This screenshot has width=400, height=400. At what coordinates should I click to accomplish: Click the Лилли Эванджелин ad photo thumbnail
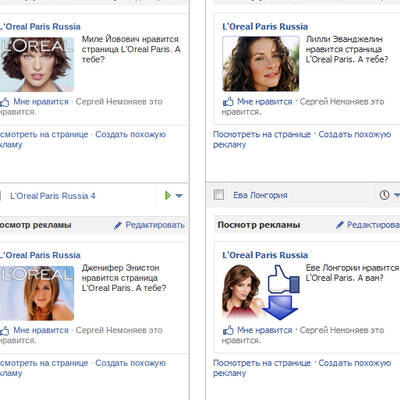point(261,64)
